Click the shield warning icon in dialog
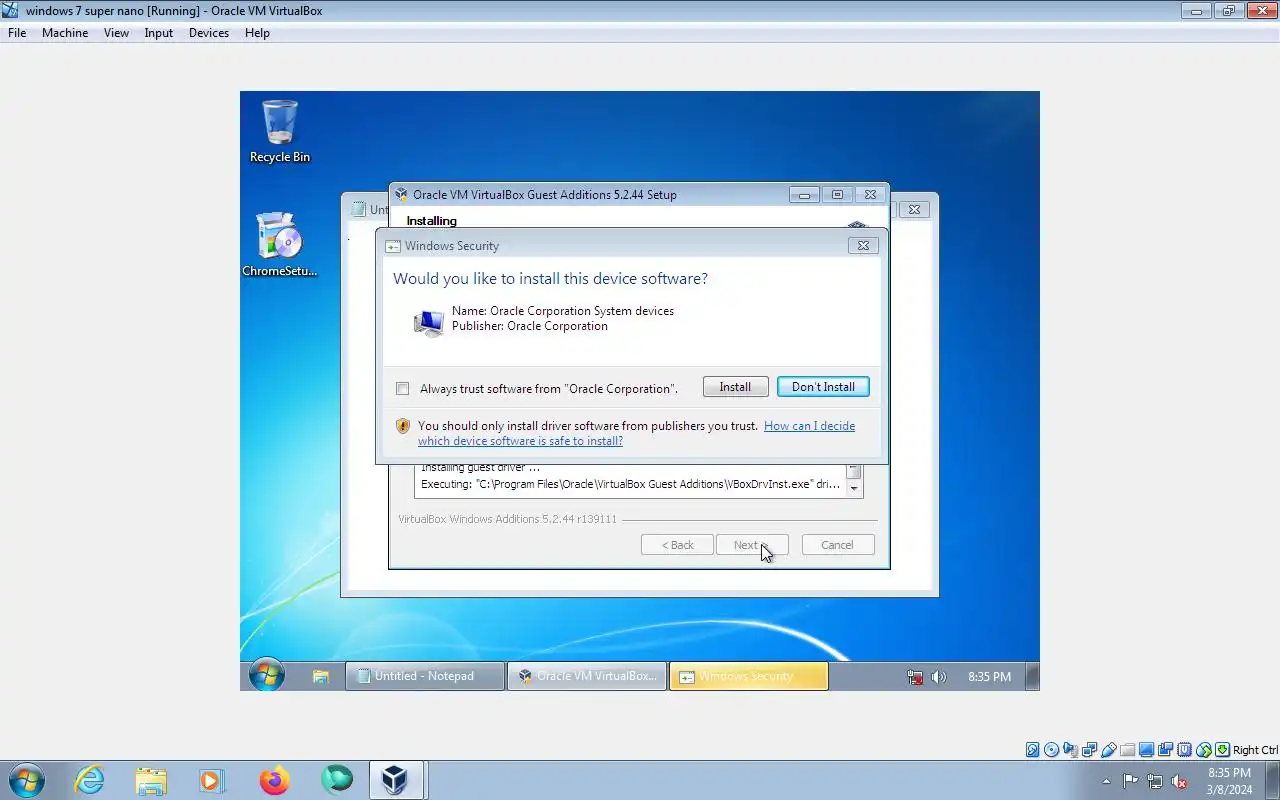 point(403,426)
